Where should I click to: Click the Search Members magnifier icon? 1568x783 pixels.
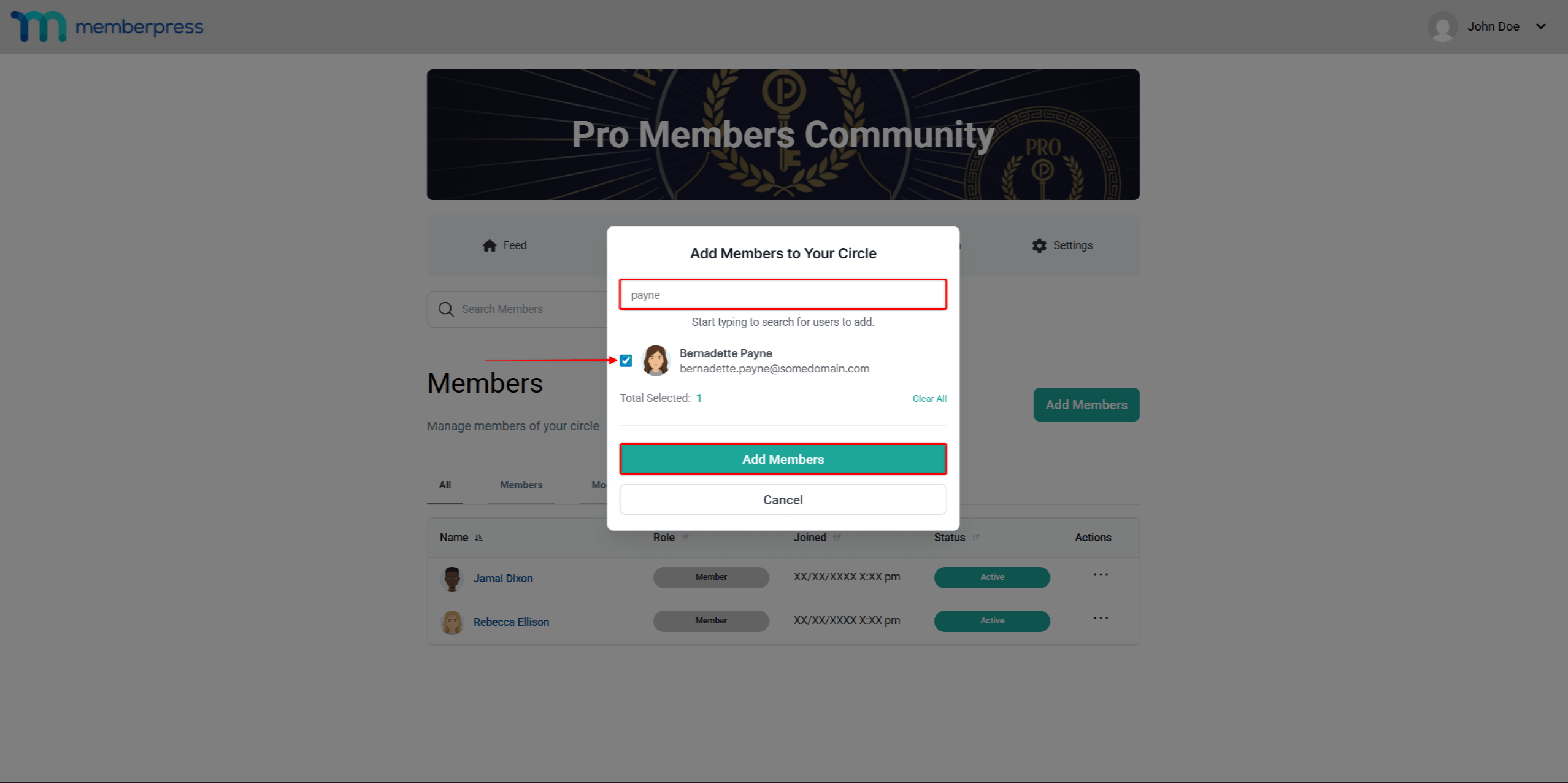coord(446,309)
